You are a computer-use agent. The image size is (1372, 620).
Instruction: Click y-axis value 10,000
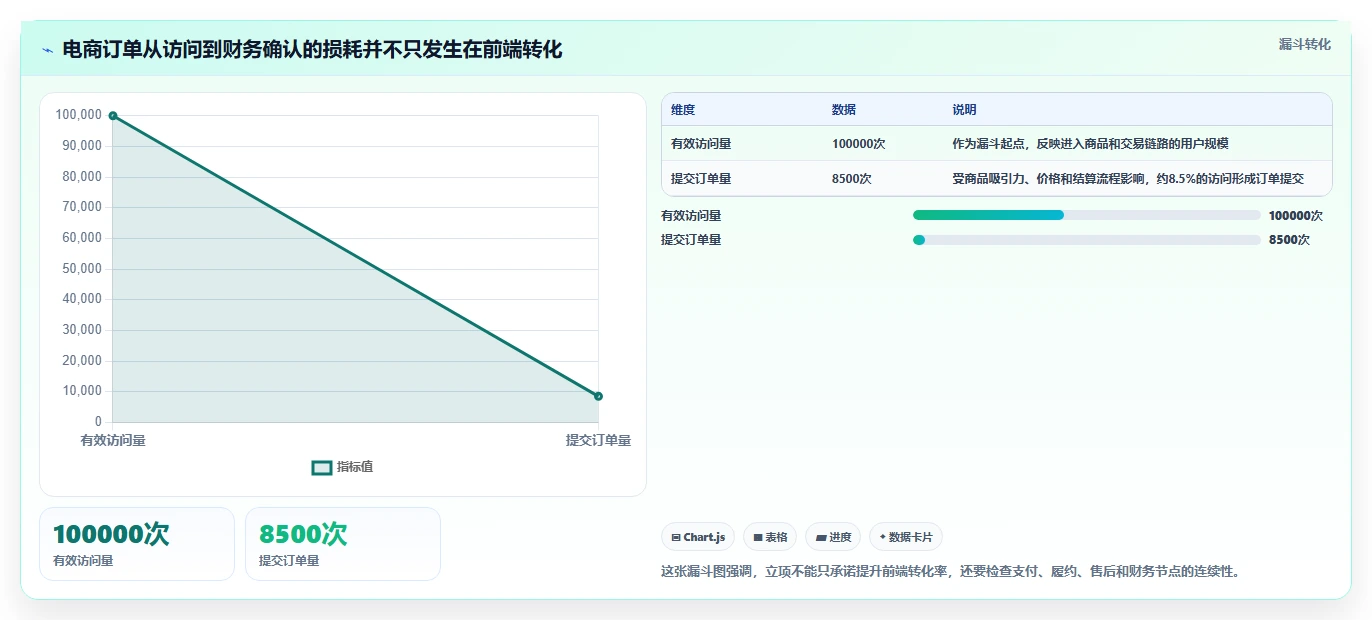click(82, 391)
